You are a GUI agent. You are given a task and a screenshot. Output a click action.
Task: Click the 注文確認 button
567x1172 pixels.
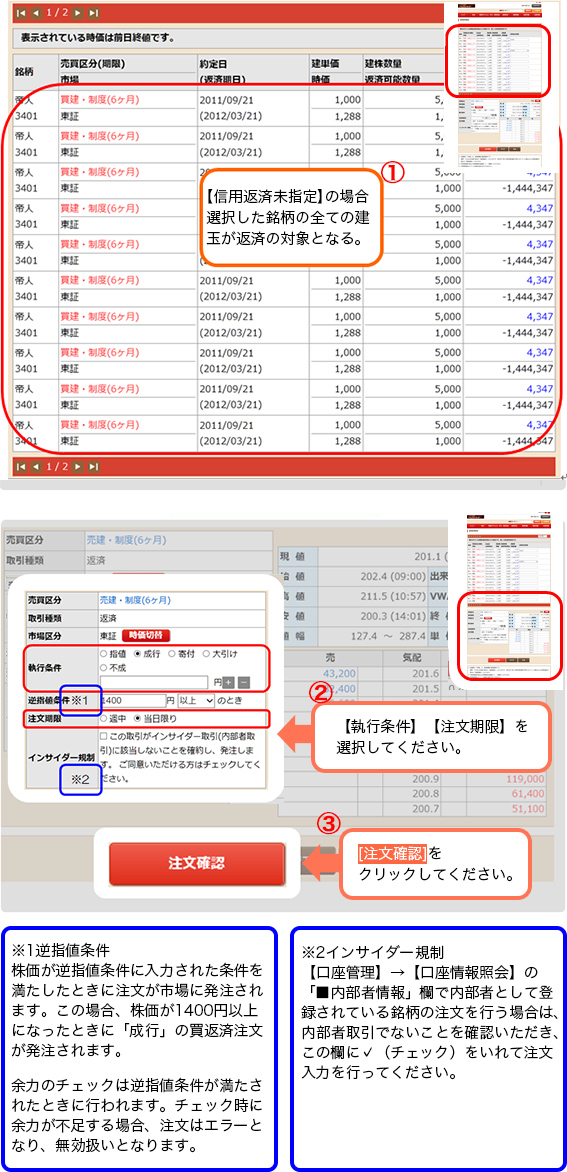pos(196,863)
